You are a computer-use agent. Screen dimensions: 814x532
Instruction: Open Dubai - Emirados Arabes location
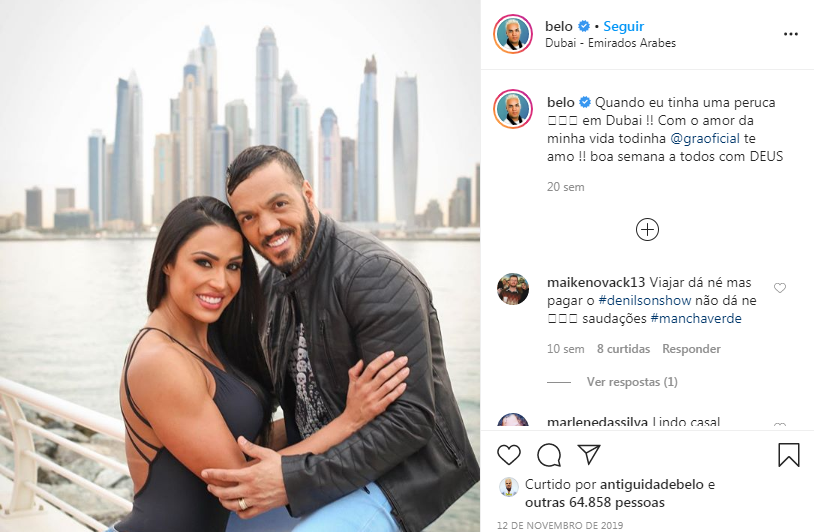pos(610,43)
